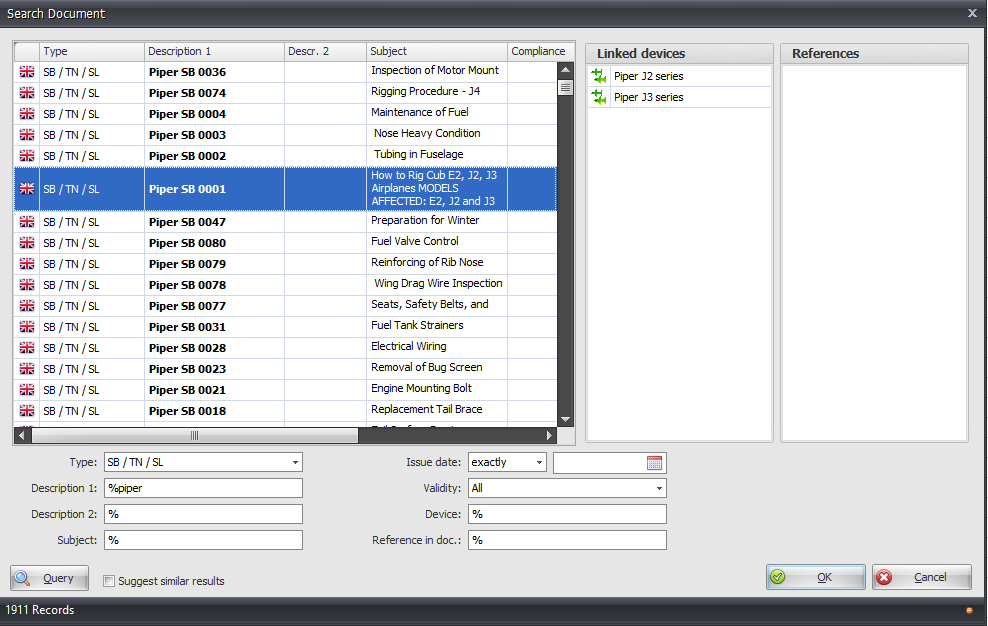The image size is (988, 626).
Task: Click the flag icon for Piper SB 0018
Action: pyautogui.click(x=27, y=411)
